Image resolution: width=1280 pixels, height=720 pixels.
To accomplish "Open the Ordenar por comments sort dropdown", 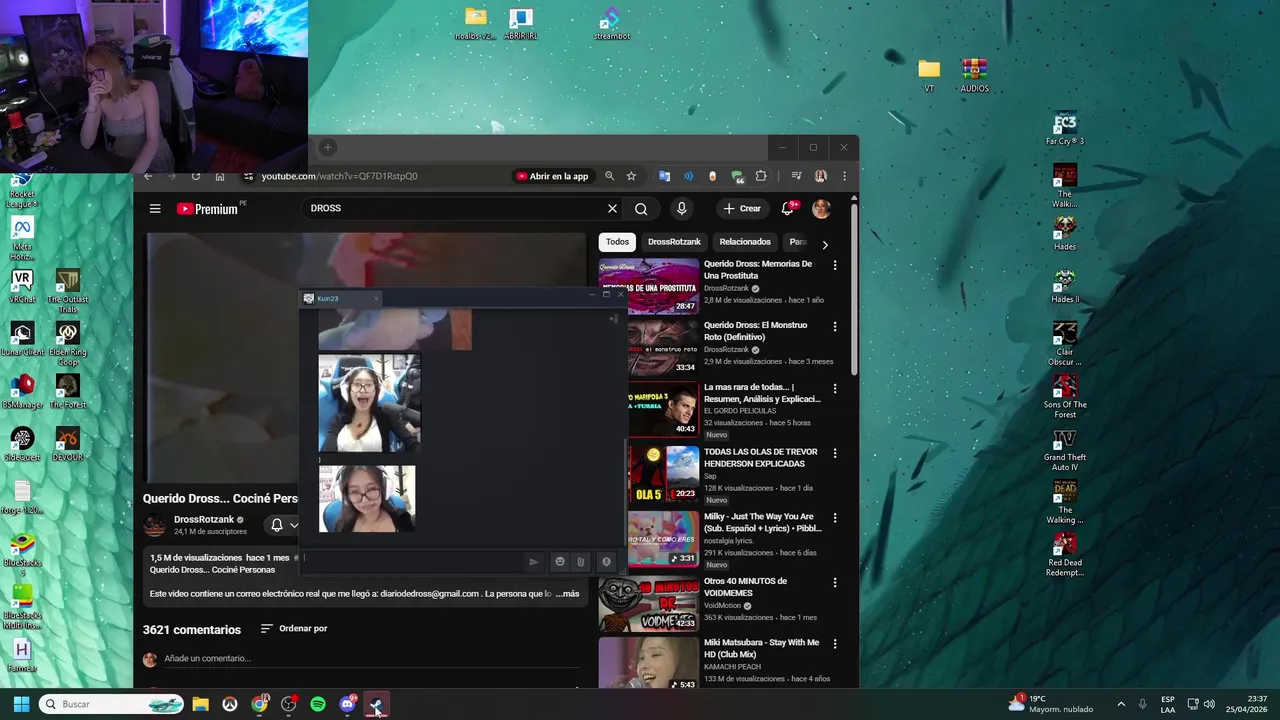I will pyautogui.click(x=294, y=629).
